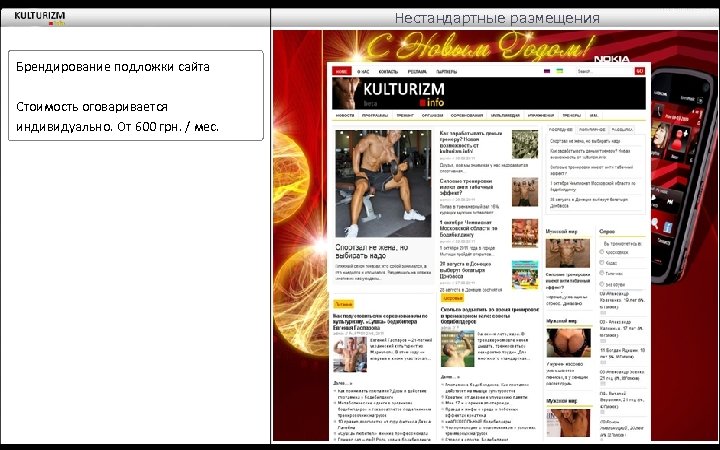
Task: Open sidebar link 'Спортзал не жена, но выбирать надо'
Action: pos(585,141)
